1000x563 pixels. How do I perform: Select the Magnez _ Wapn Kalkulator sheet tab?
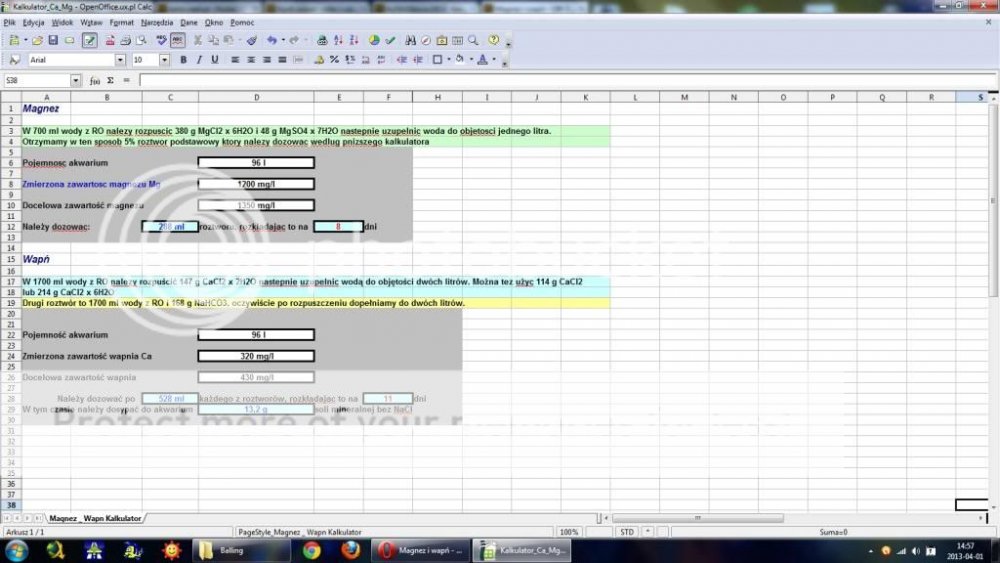[96, 519]
